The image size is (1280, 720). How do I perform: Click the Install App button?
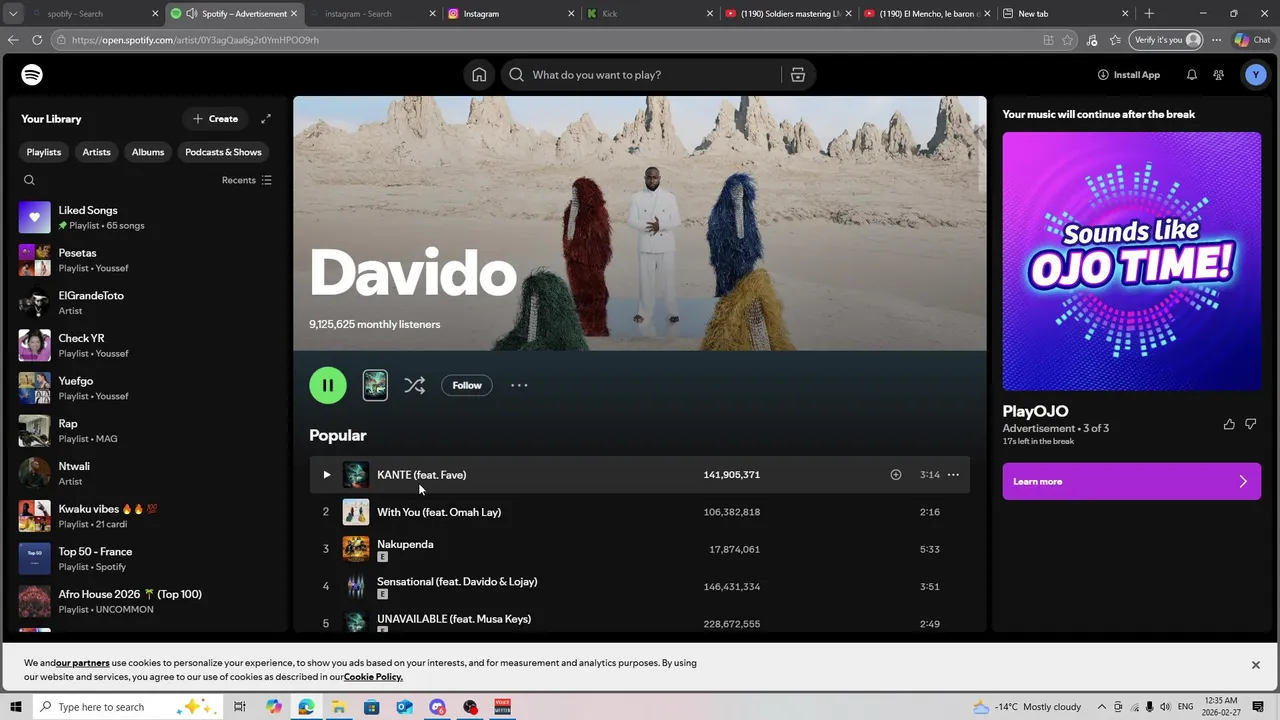[x=1129, y=75]
